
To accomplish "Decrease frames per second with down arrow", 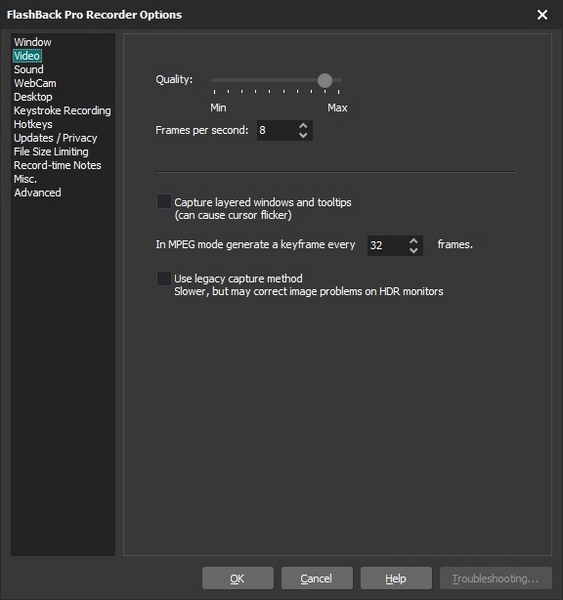I will click(303, 135).
